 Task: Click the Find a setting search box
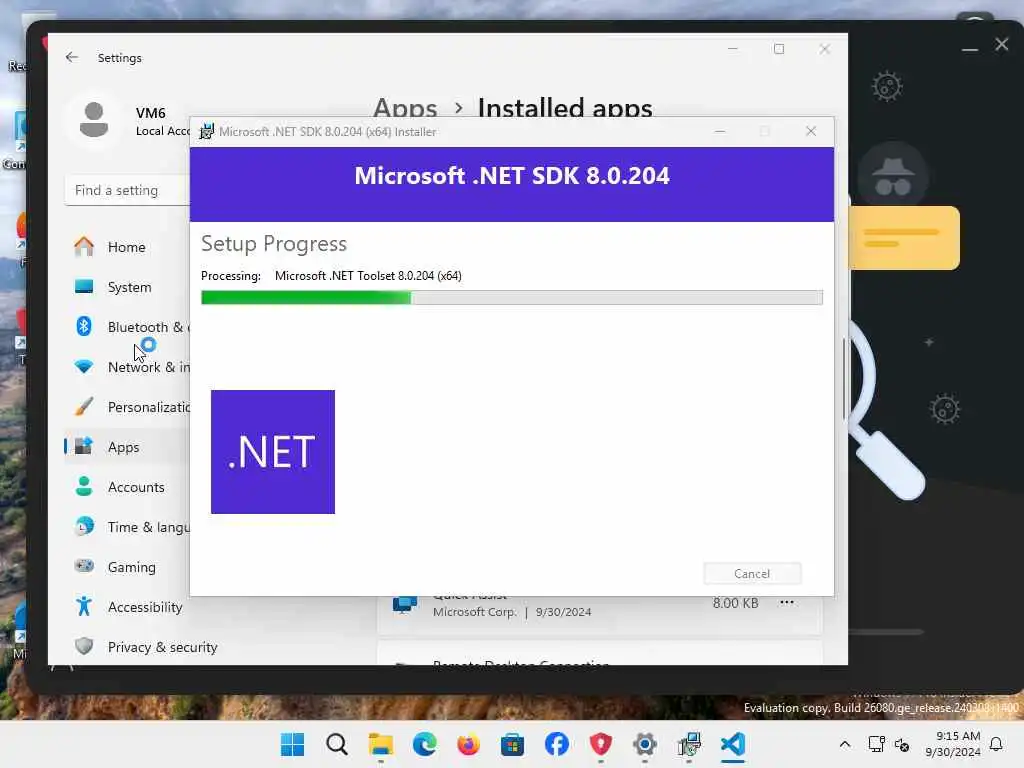coord(127,190)
